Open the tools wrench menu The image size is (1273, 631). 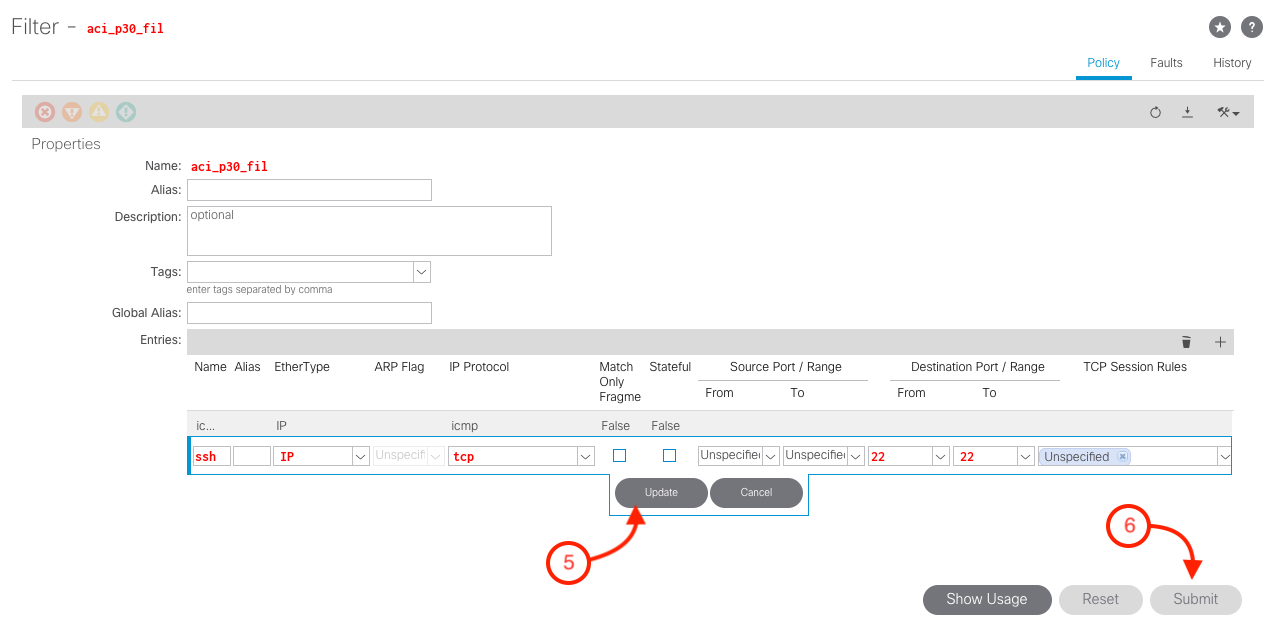pyautogui.click(x=1227, y=113)
